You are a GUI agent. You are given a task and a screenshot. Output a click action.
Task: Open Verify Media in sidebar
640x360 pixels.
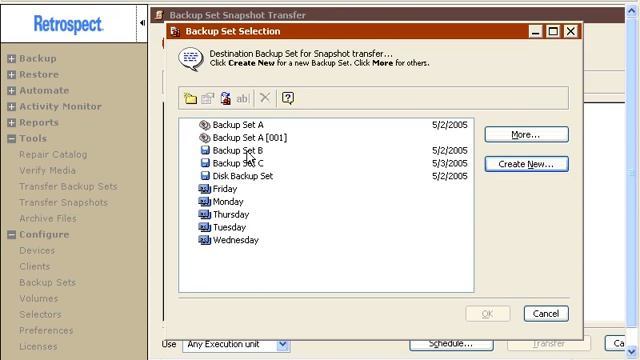(x=47, y=171)
